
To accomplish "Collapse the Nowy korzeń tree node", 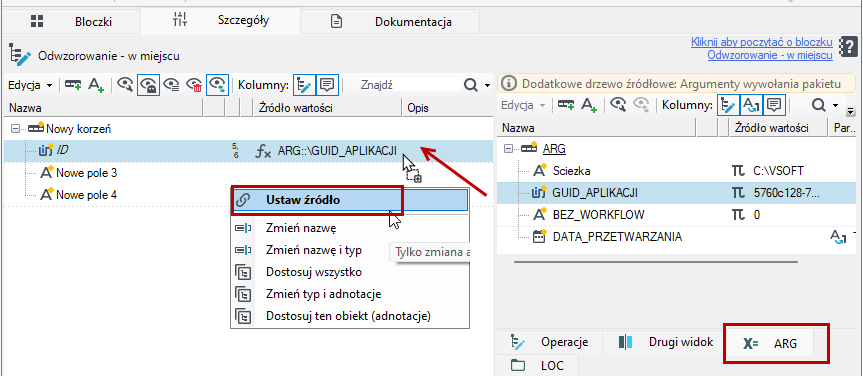I will pyautogui.click(x=15, y=129).
